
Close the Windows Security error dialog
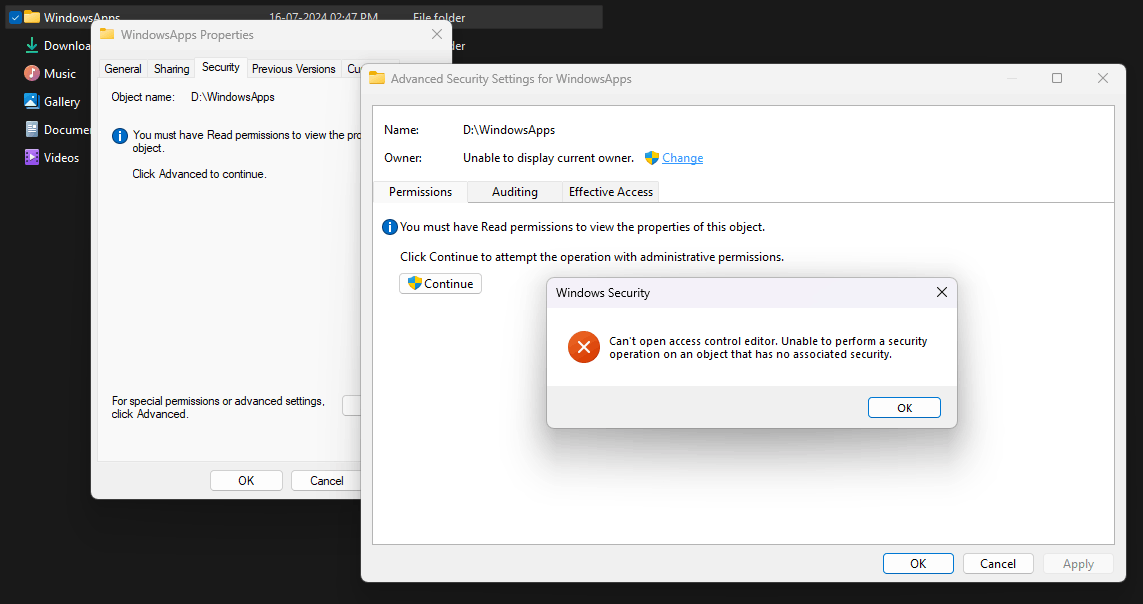(x=942, y=292)
